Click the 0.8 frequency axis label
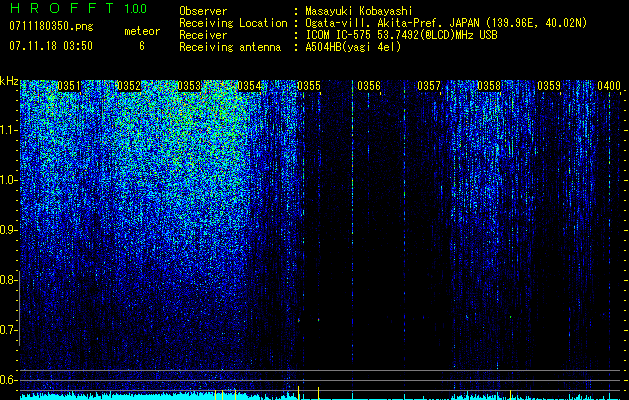This screenshot has height=400, width=629. point(7,280)
